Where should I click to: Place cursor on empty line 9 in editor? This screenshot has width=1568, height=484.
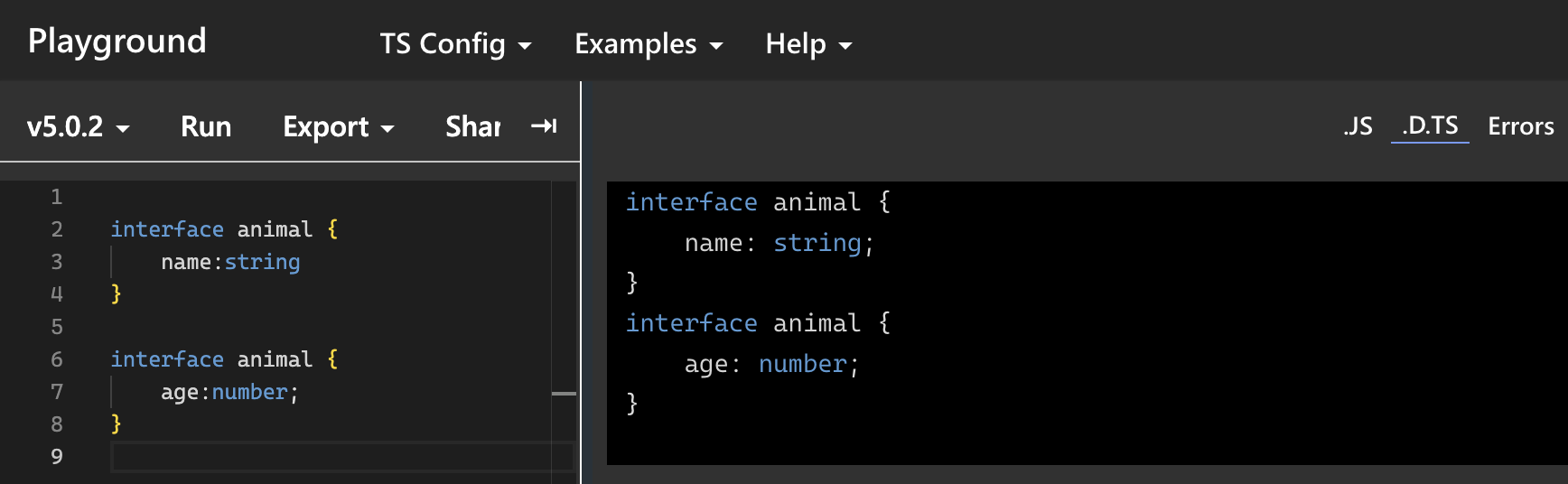point(341,456)
